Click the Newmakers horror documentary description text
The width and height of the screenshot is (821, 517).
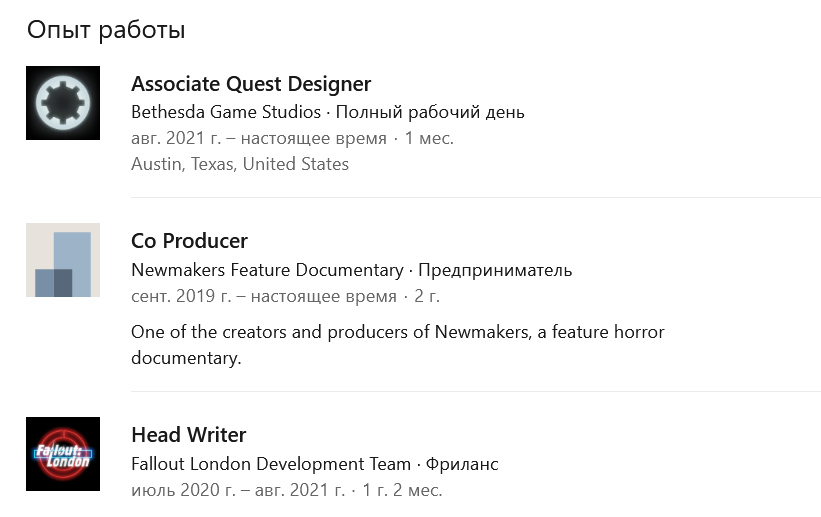[x=397, y=345]
